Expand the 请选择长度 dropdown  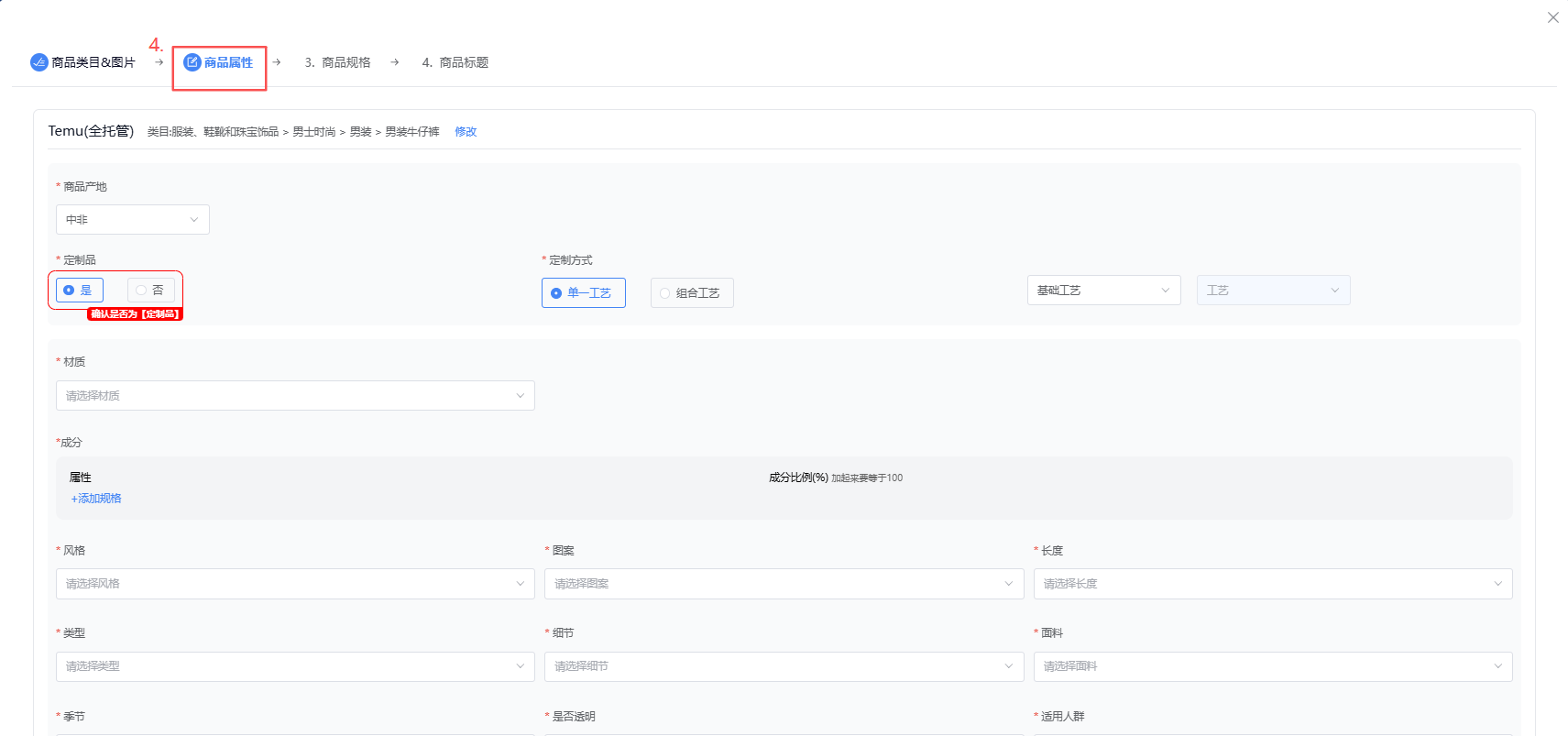tap(1272, 584)
